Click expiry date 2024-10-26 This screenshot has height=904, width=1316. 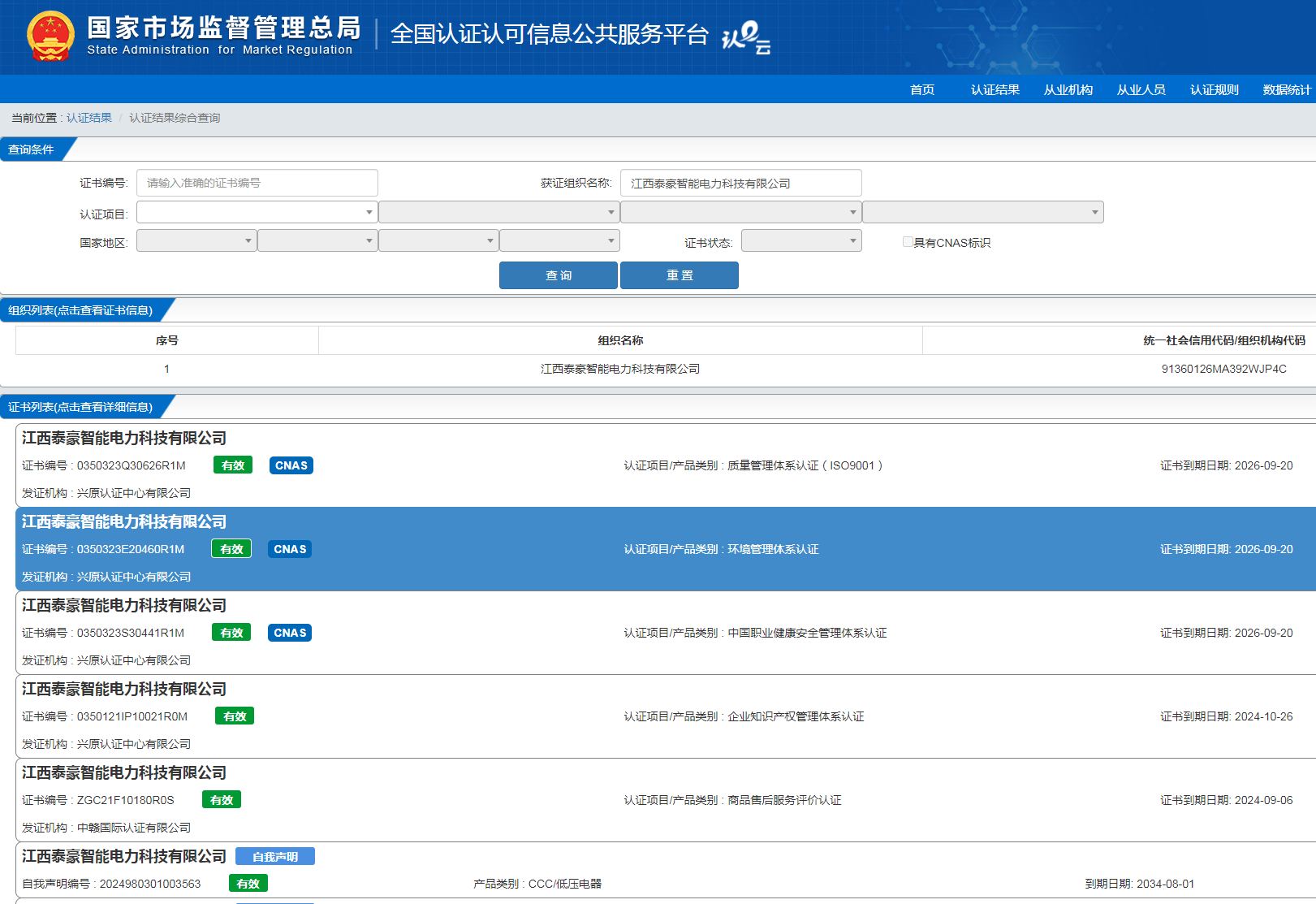click(1263, 716)
